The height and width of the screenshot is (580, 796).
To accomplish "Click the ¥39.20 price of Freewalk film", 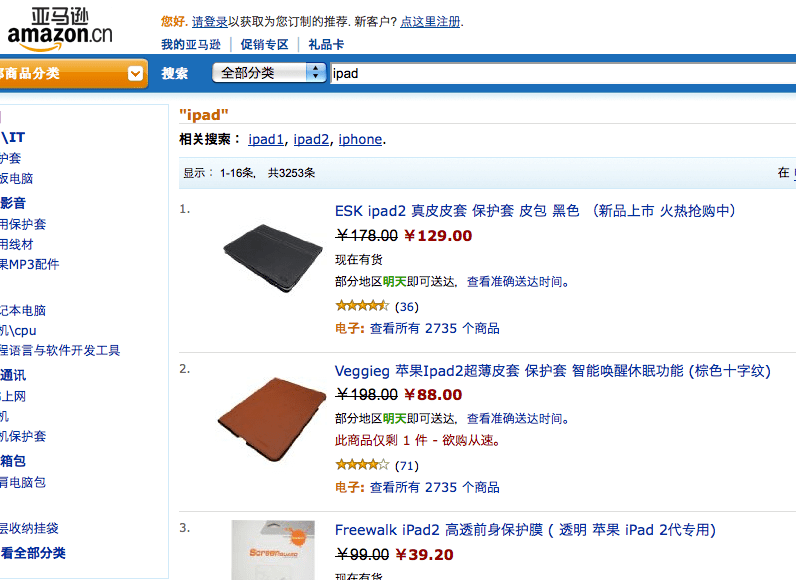I will point(424,554).
